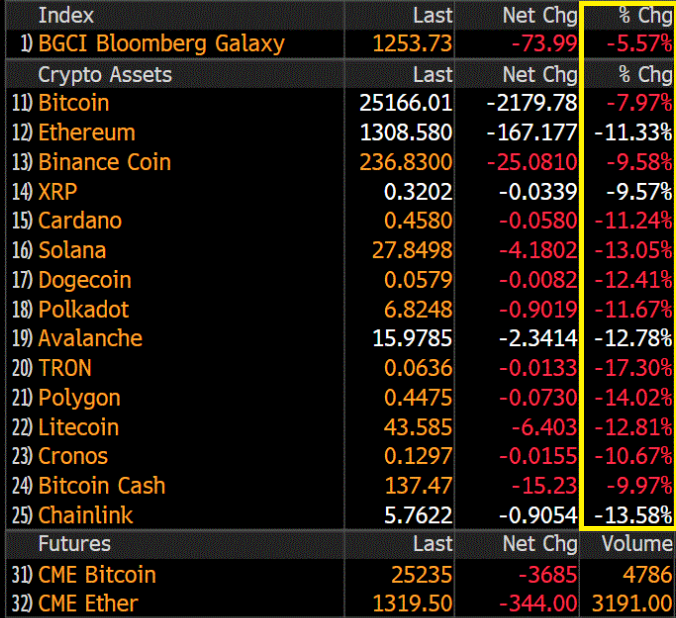Click XRP net change -0.0339
The width and height of the screenshot is (676, 618).
tap(538, 191)
